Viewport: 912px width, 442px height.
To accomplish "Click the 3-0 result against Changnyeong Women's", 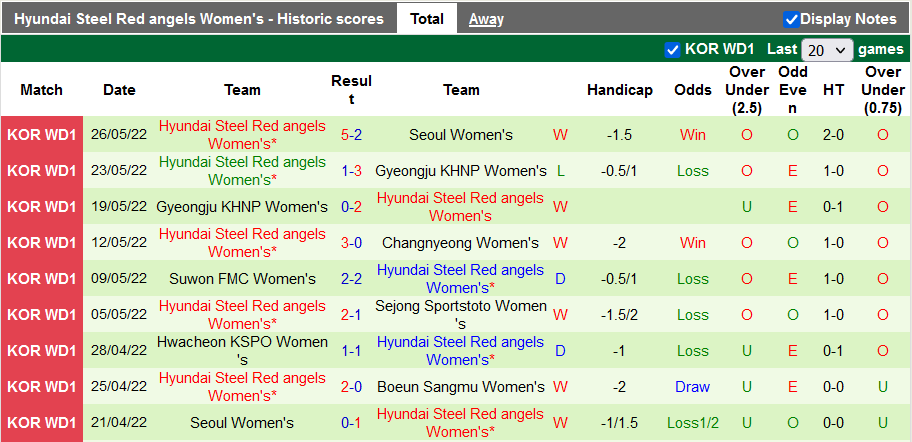I will coord(351,243).
